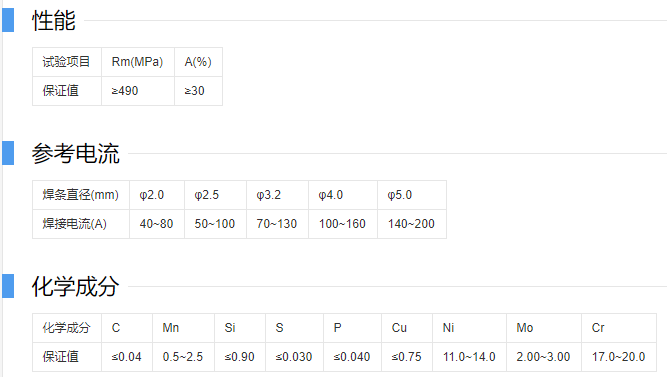Select the A(%) header cell
Viewport: 667px width, 377px height.
pos(198,62)
